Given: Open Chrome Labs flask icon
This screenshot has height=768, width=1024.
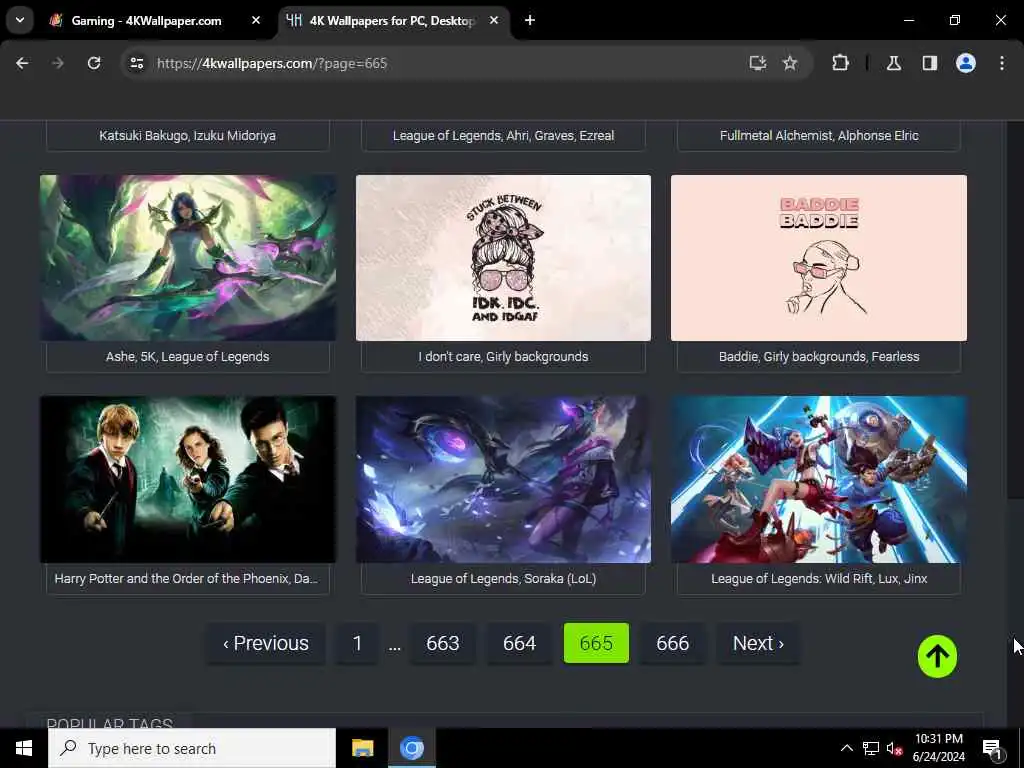Looking at the screenshot, I should point(894,63).
